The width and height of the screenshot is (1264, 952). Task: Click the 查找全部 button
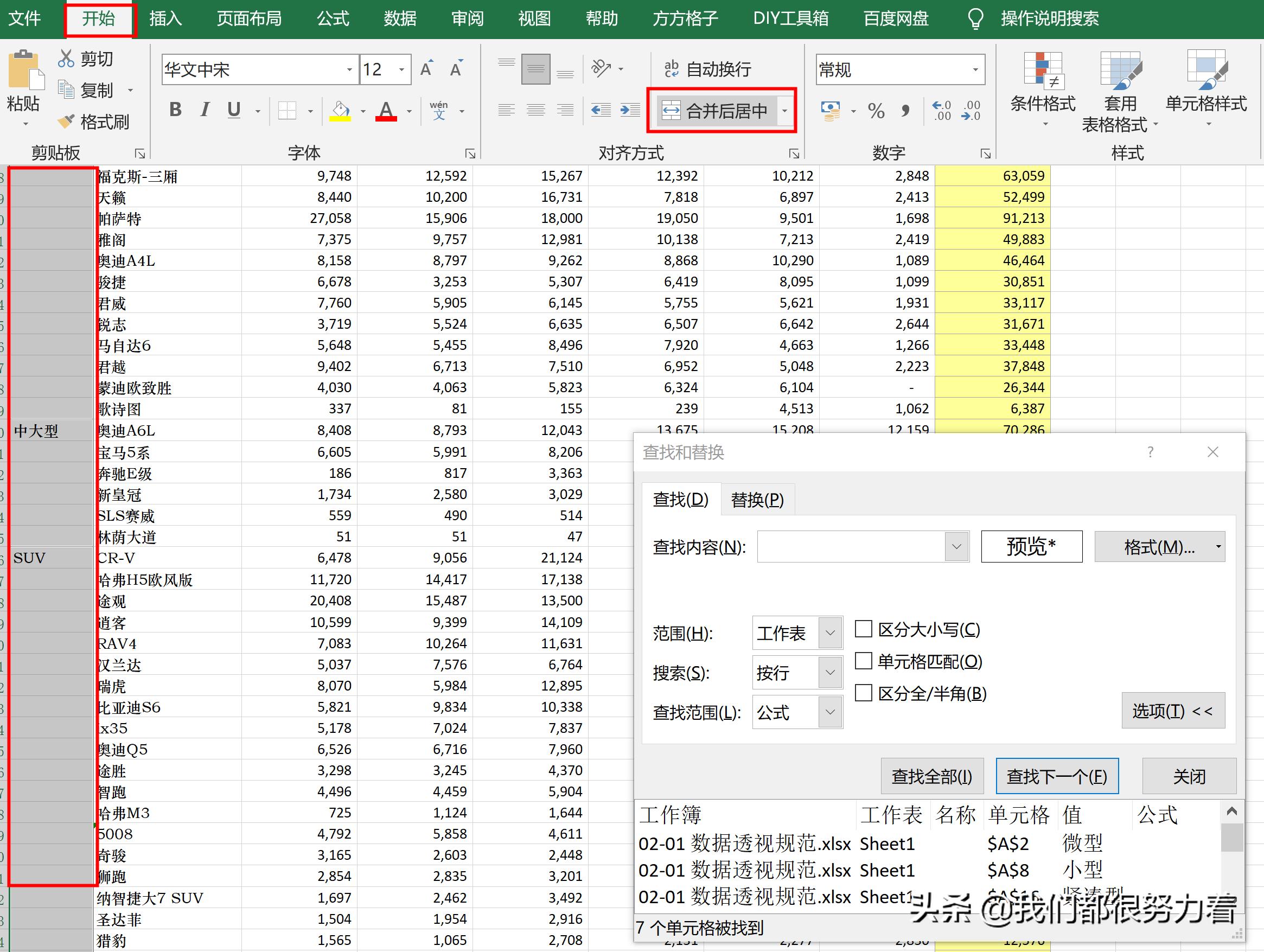tap(932, 776)
